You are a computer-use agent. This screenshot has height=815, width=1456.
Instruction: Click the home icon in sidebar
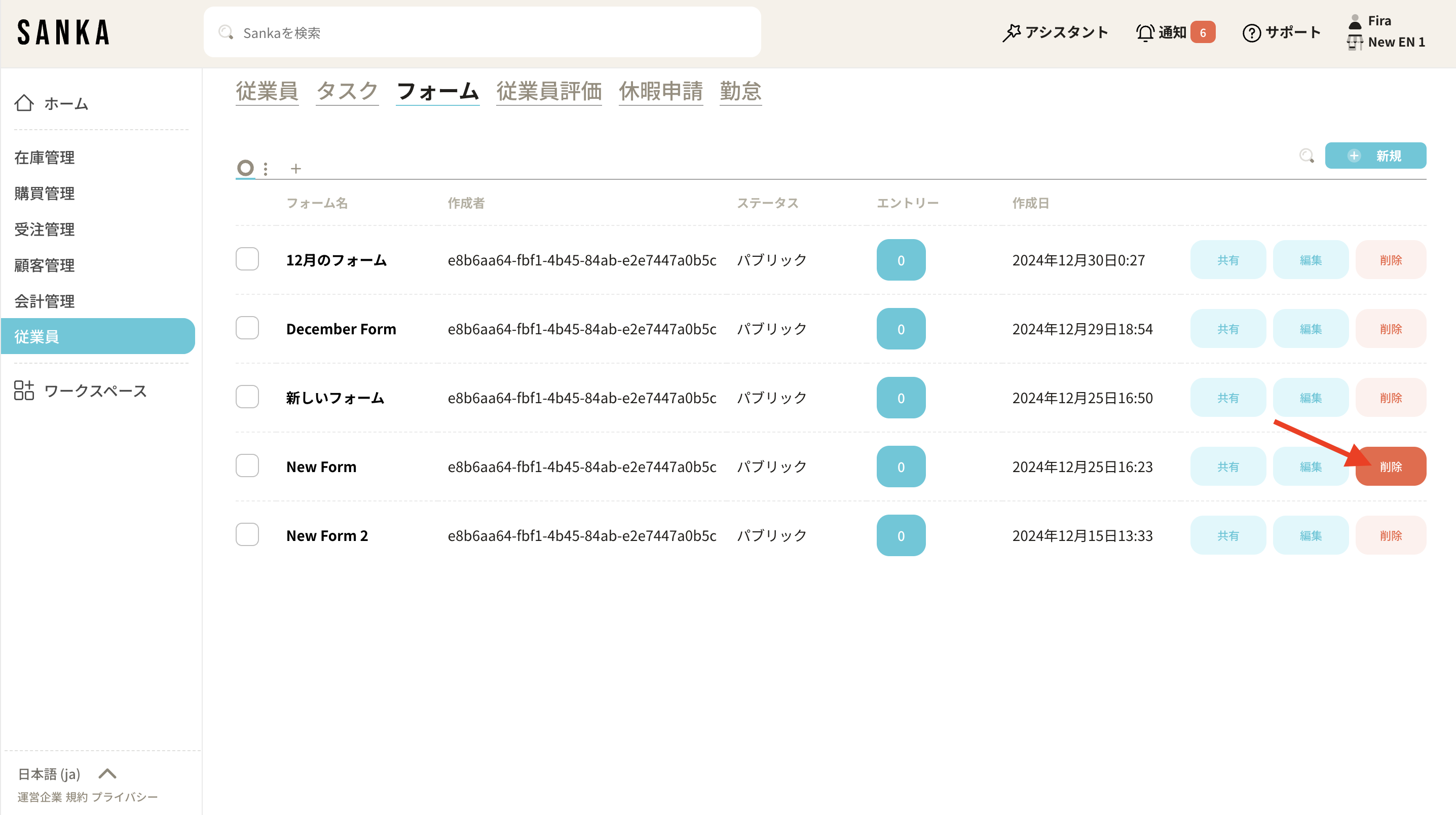point(24,103)
